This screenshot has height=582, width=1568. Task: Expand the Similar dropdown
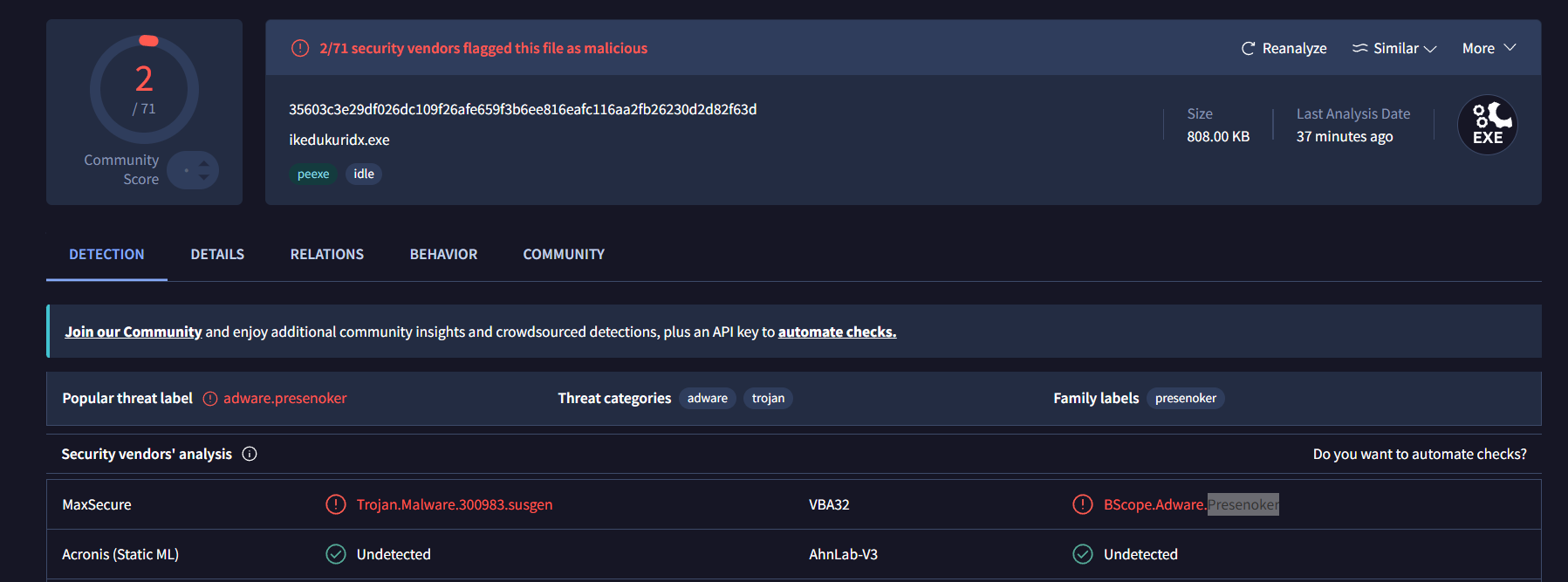point(1394,49)
